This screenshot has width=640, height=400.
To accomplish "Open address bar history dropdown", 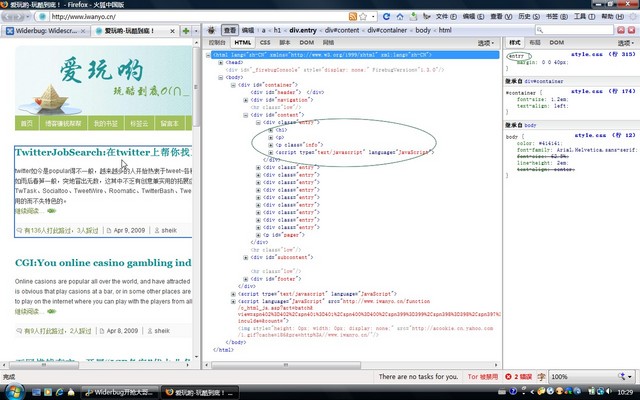I will point(373,17).
